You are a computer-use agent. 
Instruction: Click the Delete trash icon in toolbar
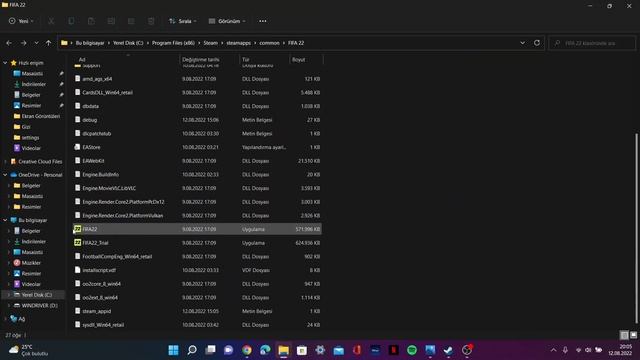pos(151,21)
